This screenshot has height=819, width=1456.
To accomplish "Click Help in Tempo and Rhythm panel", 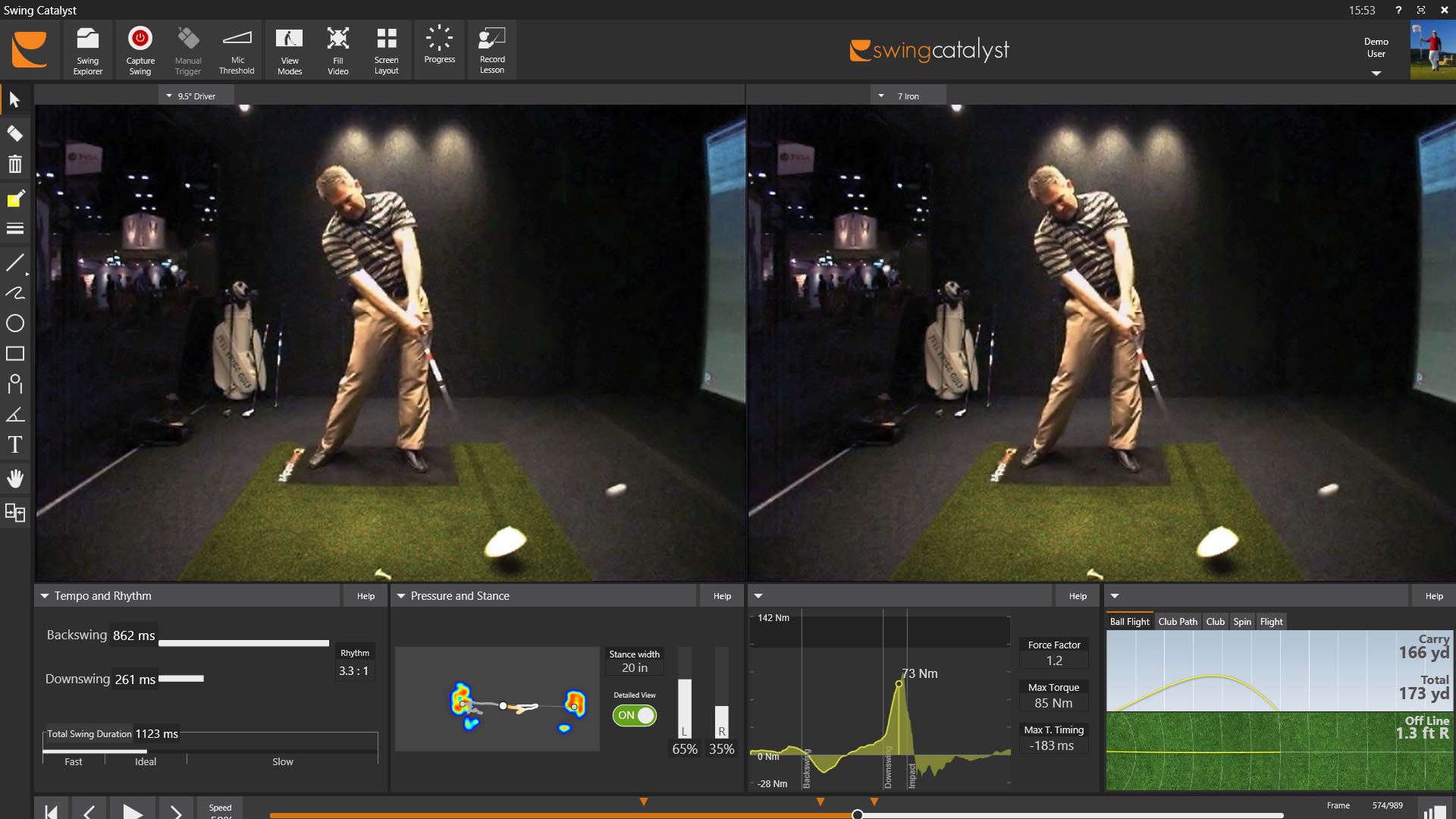I will pyautogui.click(x=366, y=596).
